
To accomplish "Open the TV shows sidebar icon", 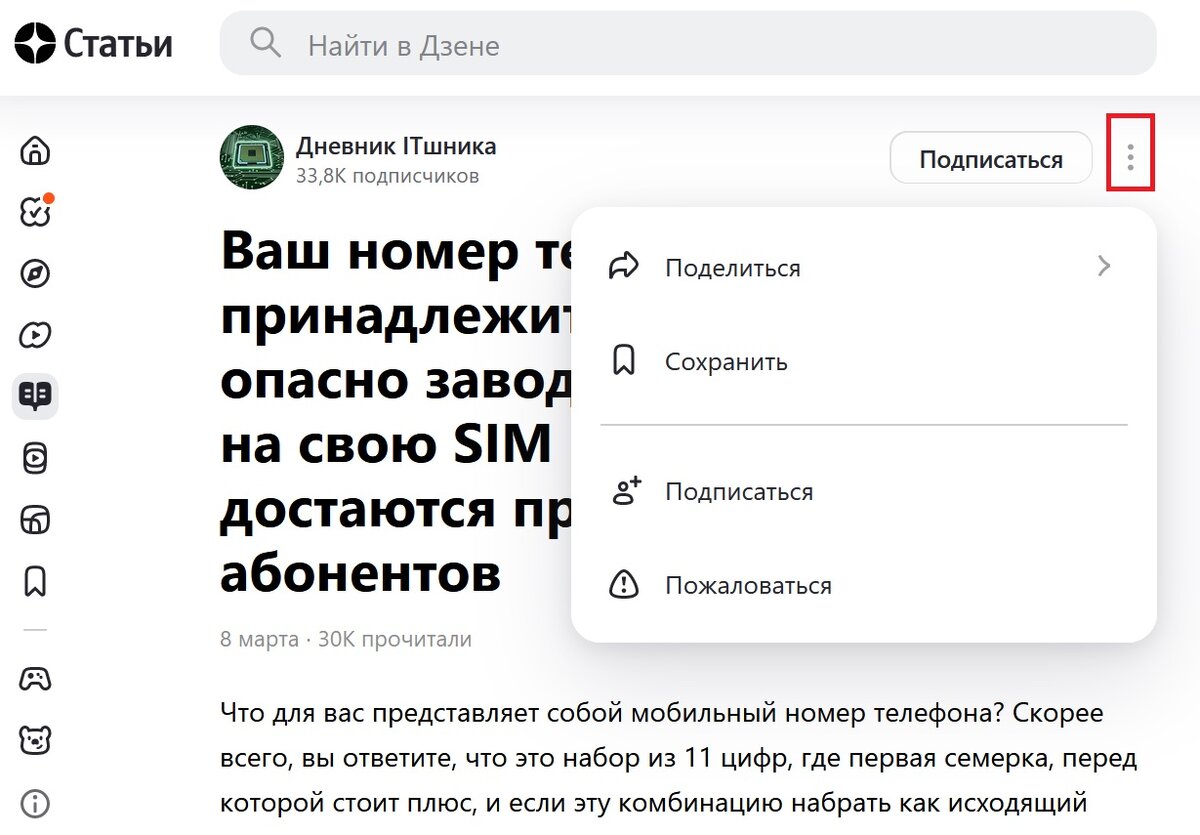I will pos(35,520).
